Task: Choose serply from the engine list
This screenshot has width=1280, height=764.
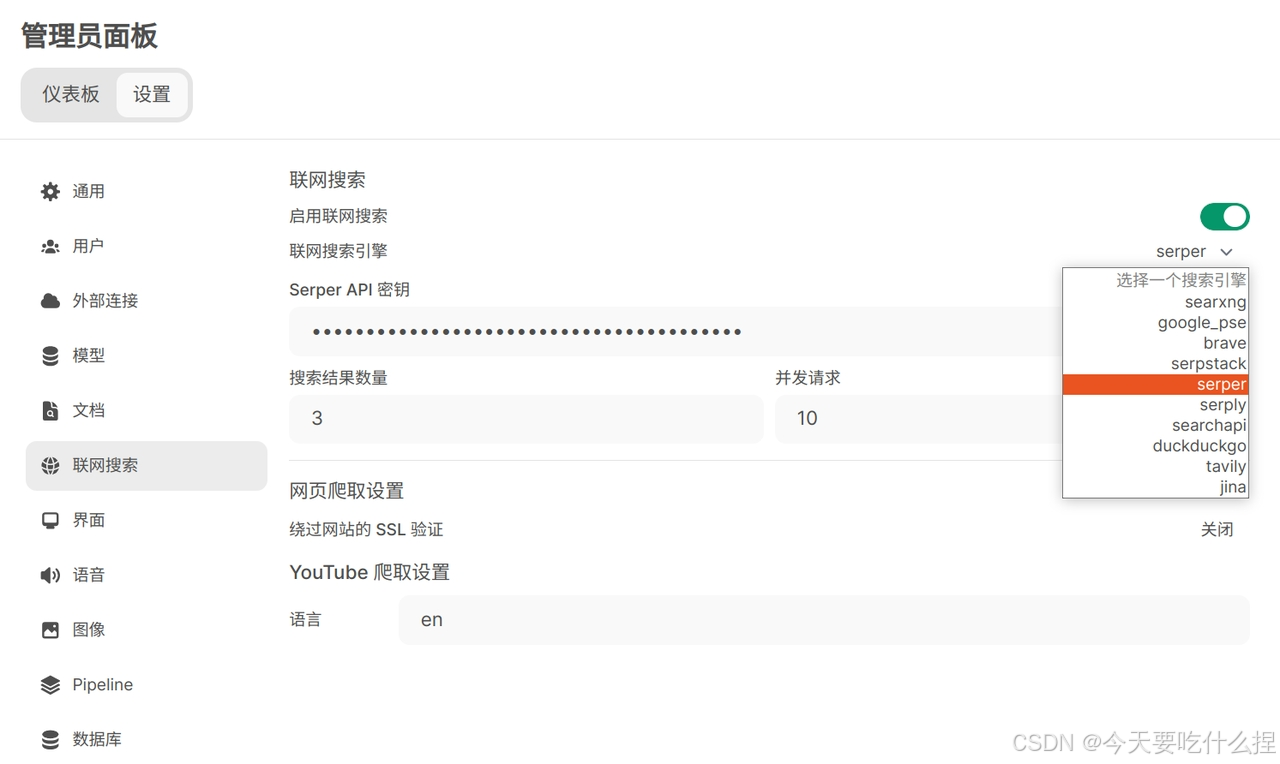Action: (x=1155, y=404)
